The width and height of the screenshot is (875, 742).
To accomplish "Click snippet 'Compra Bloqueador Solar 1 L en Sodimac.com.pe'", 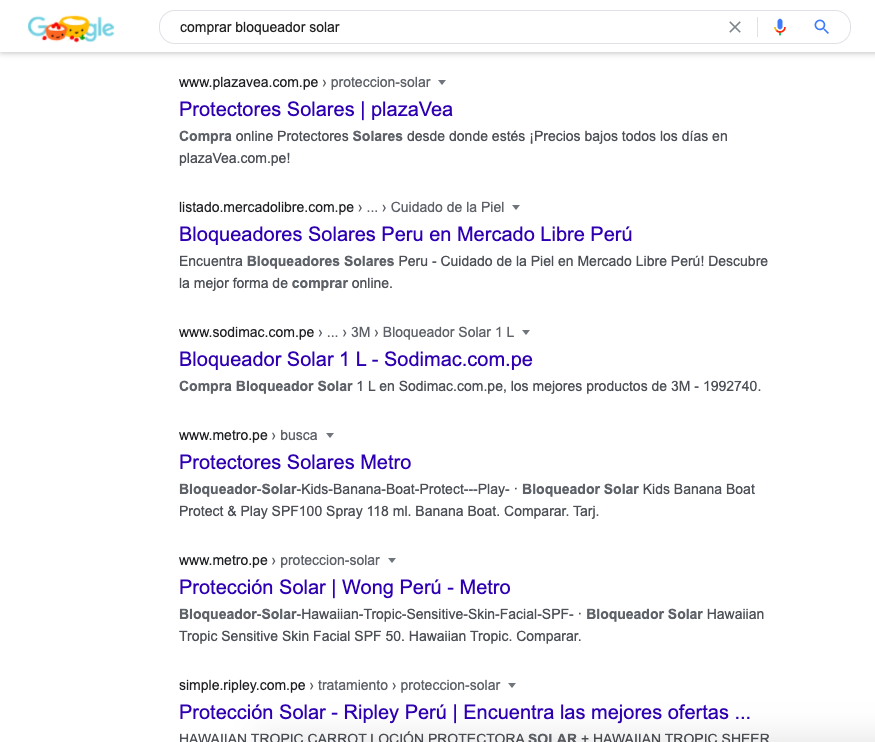I will tap(470, 387).
